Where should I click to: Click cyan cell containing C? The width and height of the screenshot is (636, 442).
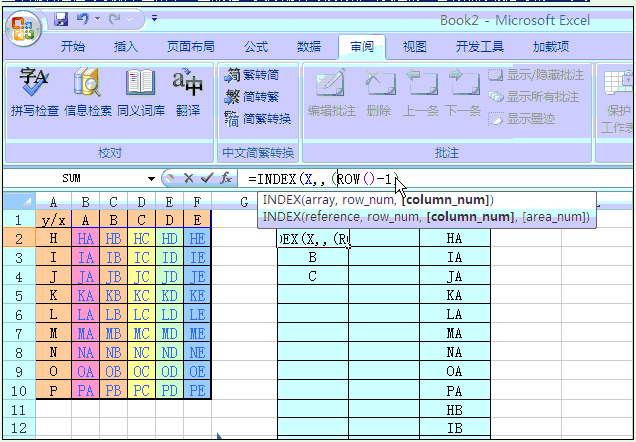coord(312,277)
